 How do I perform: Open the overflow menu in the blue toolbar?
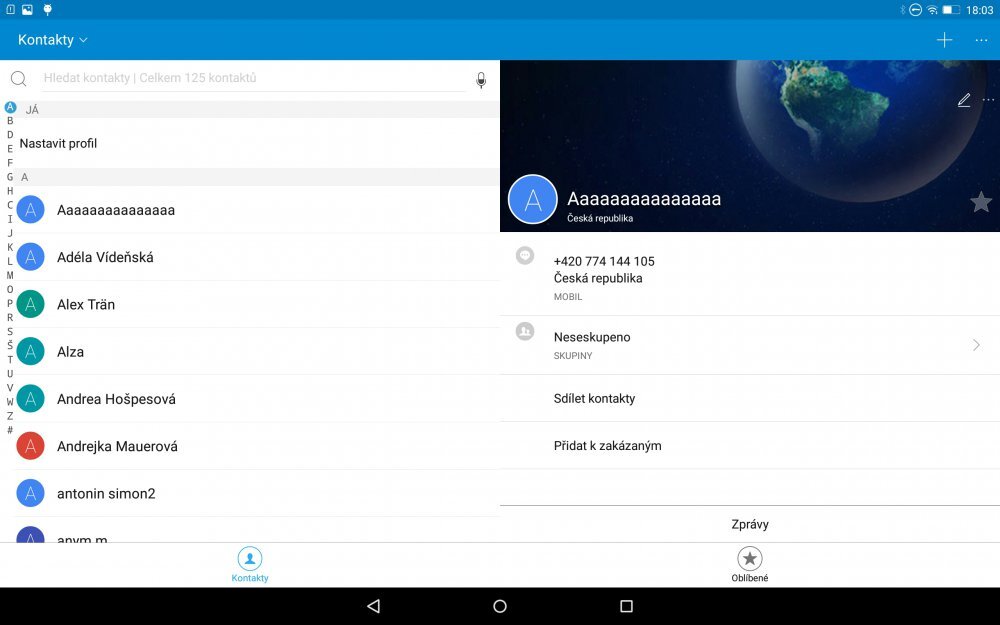pos(982,40)
